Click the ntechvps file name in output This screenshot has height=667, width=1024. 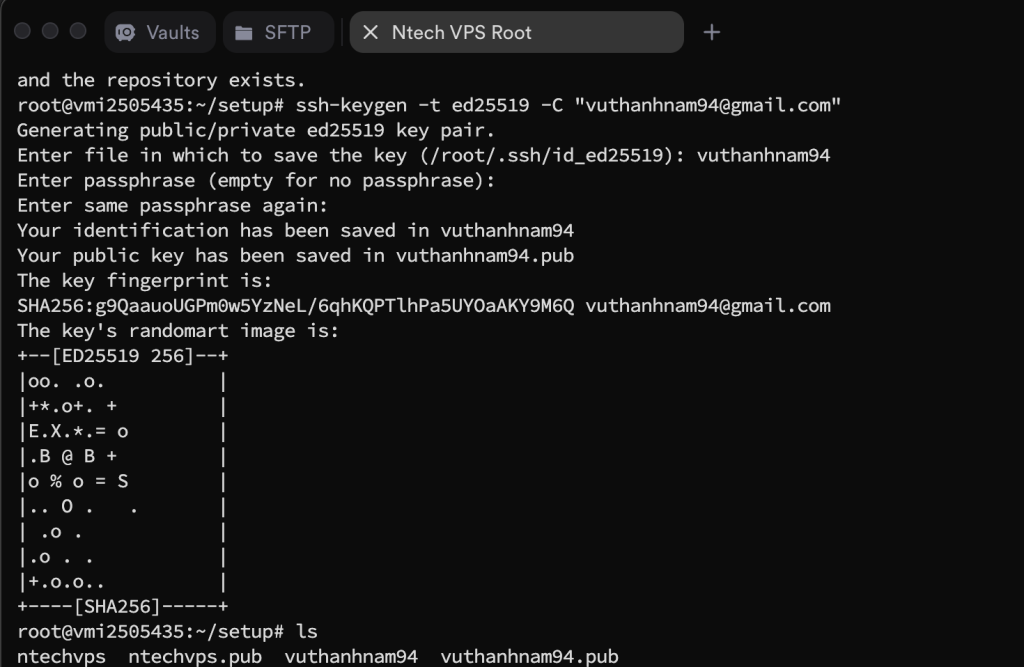point(61,657)
